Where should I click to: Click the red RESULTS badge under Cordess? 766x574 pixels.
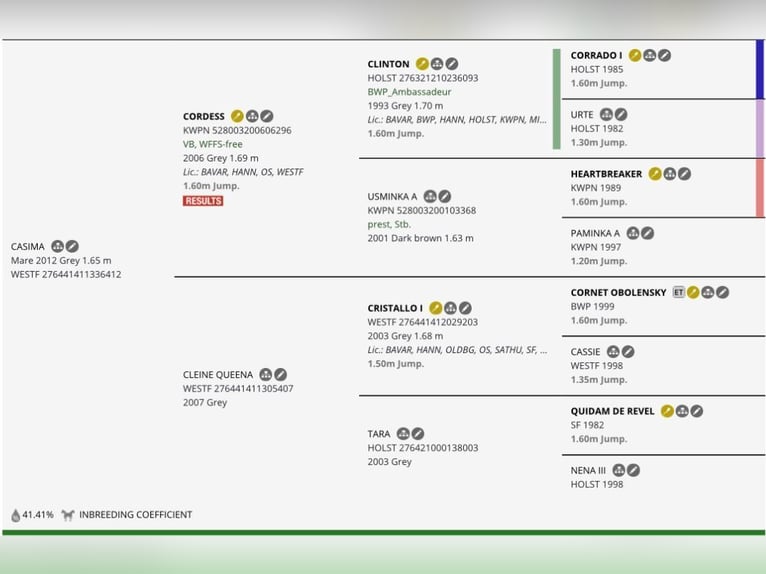203,201
